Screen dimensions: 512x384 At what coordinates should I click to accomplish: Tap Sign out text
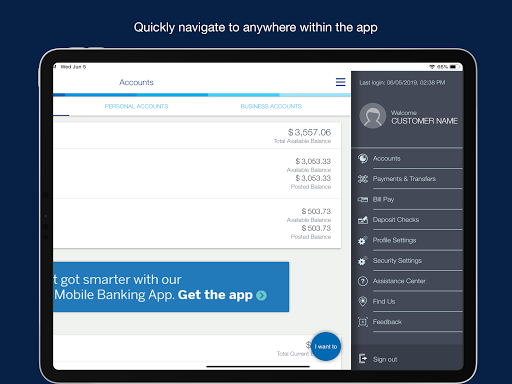385,359
